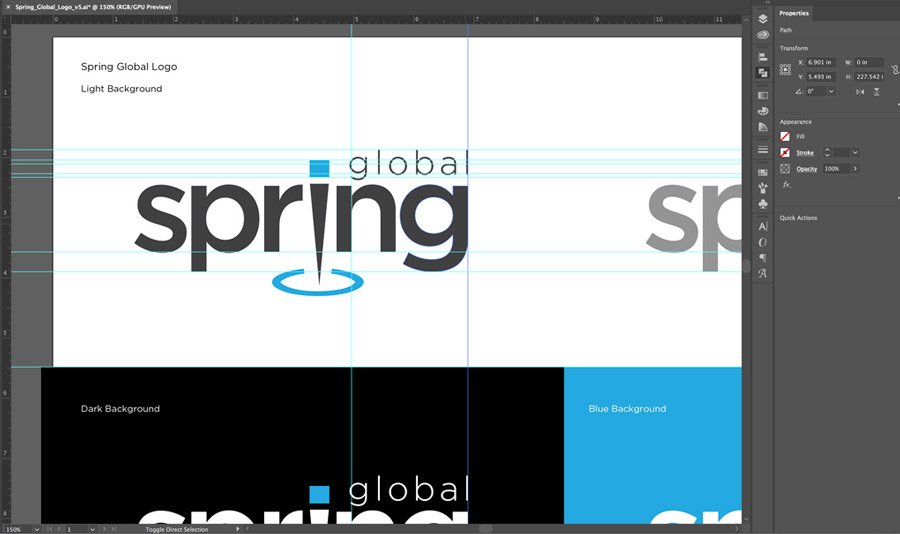Screen dimensions: 900x534
Task: Click the 'Quick Actions' section heading
Action: click(x=798, y=218)
